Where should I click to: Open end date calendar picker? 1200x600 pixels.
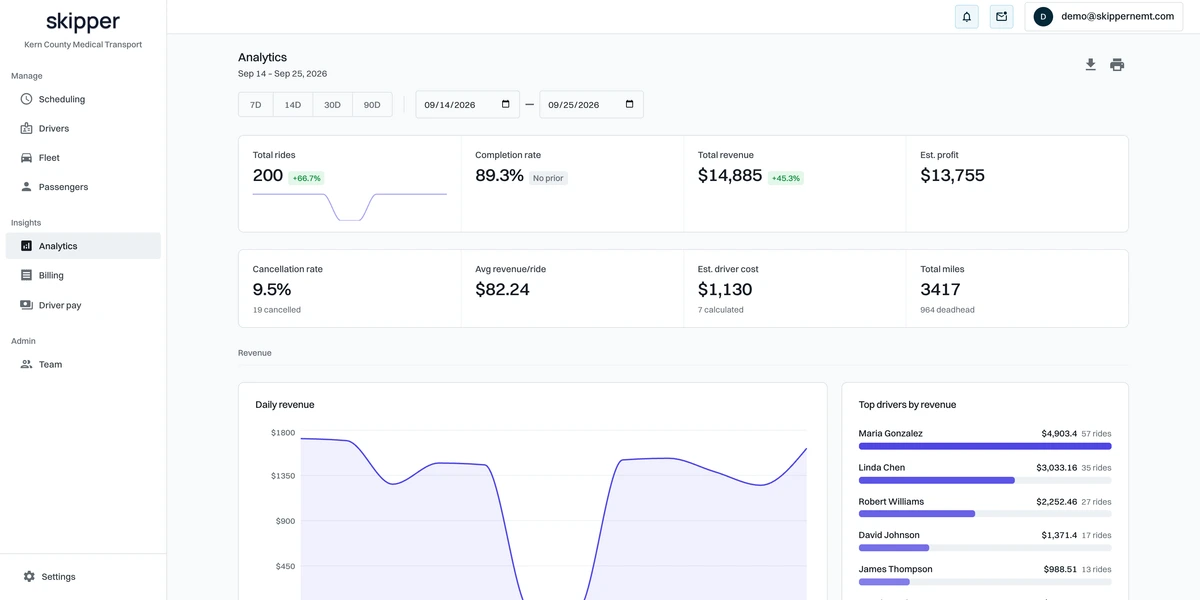[x=629, y=104]
